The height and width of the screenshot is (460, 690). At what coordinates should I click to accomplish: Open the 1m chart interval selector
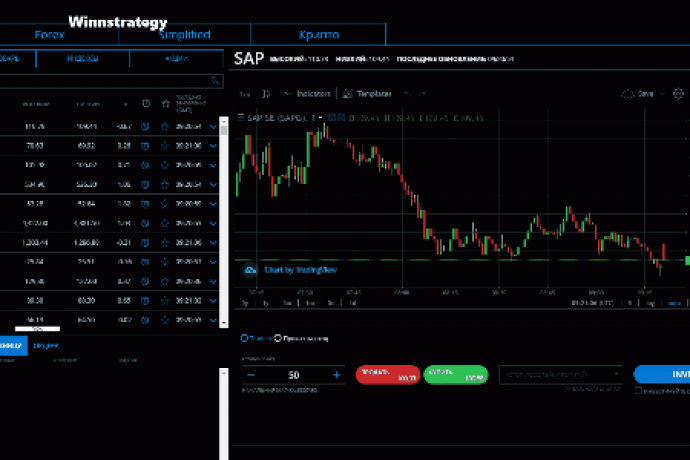[245, 94]
